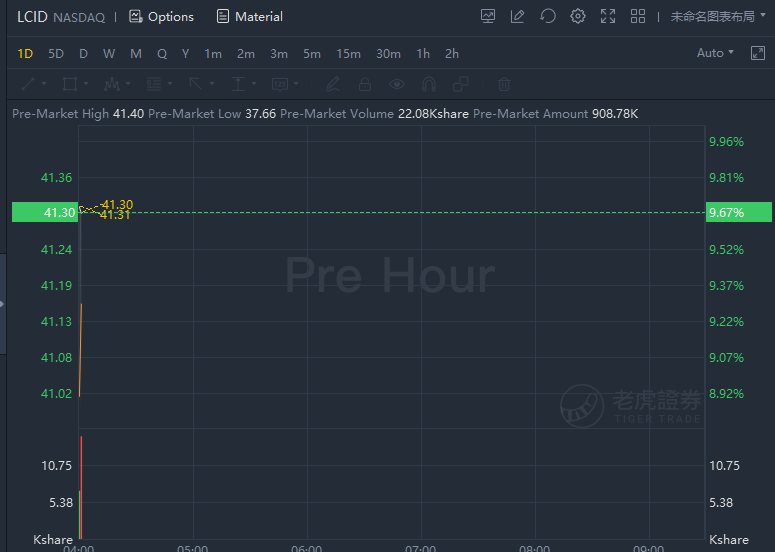Expand the measure tool dropdown arrow
This screenshot has height=552, width=775.
click(254, 84)
